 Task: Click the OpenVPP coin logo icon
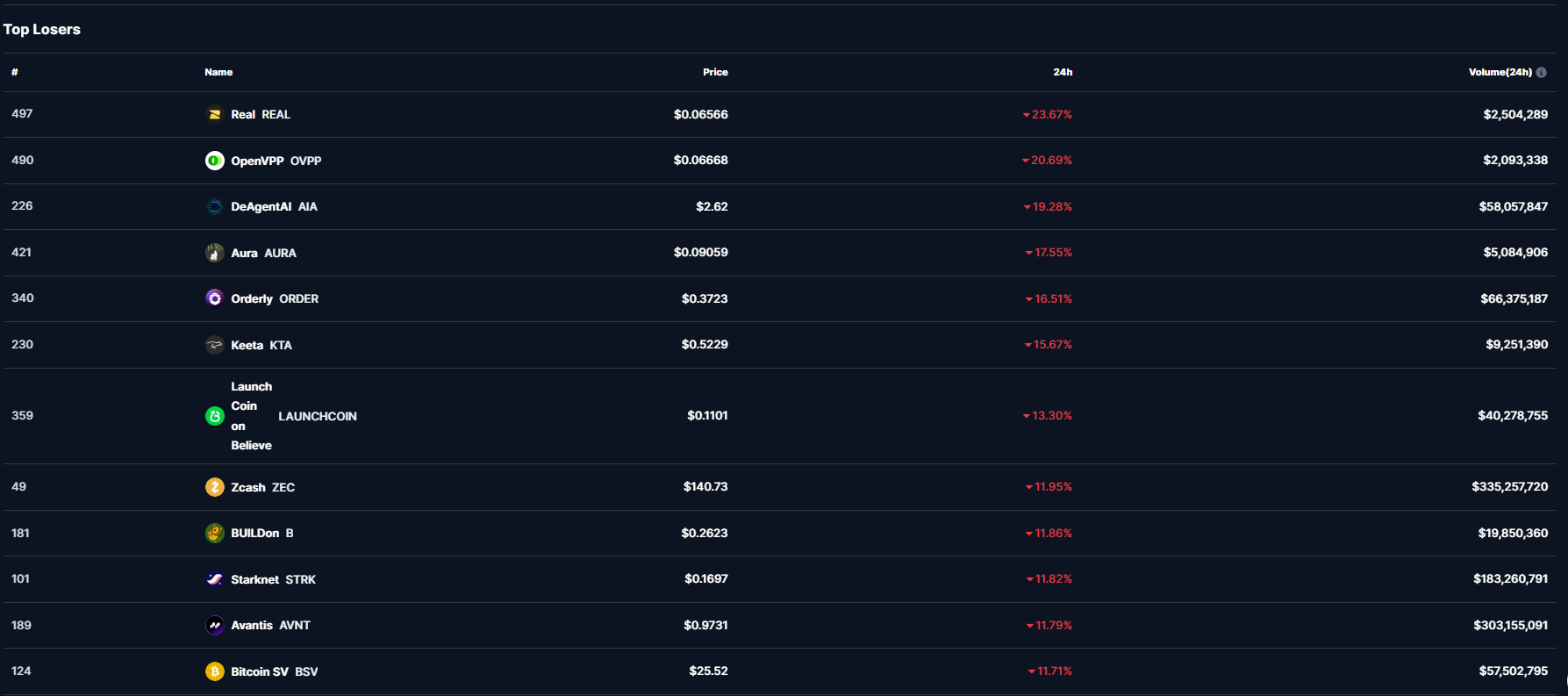tap(214, 161)
